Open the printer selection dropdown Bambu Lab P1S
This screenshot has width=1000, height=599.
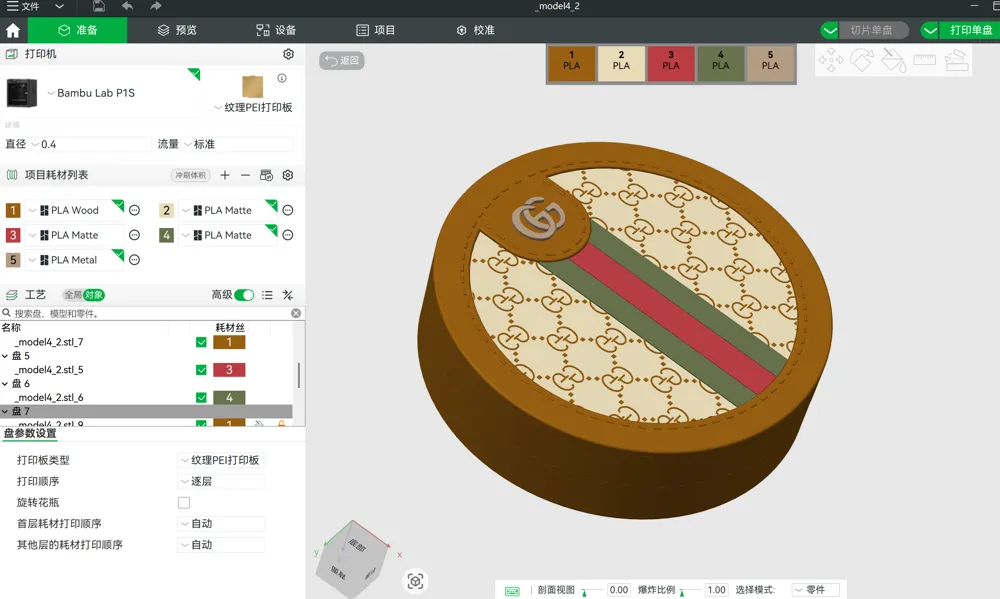(91, 93)
